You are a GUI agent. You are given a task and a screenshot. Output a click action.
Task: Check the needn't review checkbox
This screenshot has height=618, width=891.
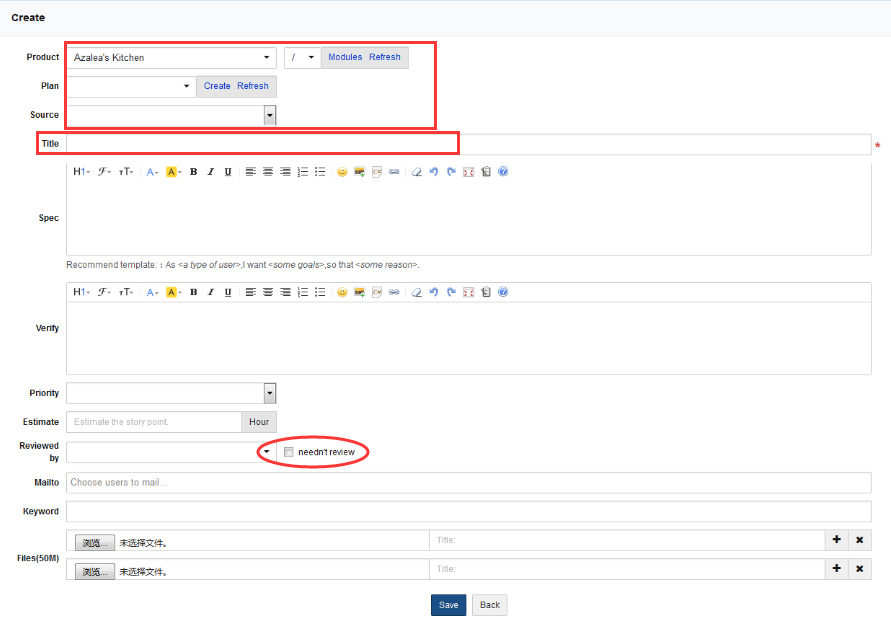point(288,452)
